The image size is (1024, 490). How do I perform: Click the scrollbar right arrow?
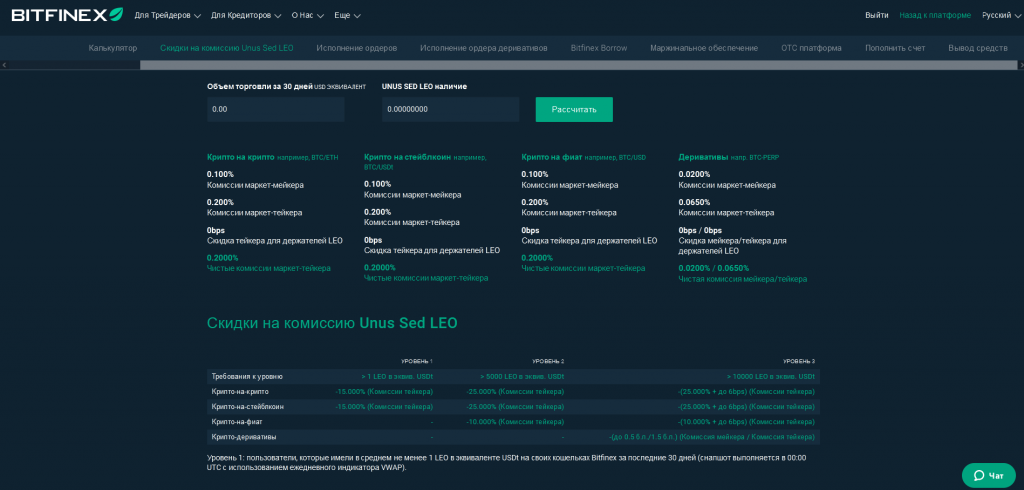[x=1020, y=65]
